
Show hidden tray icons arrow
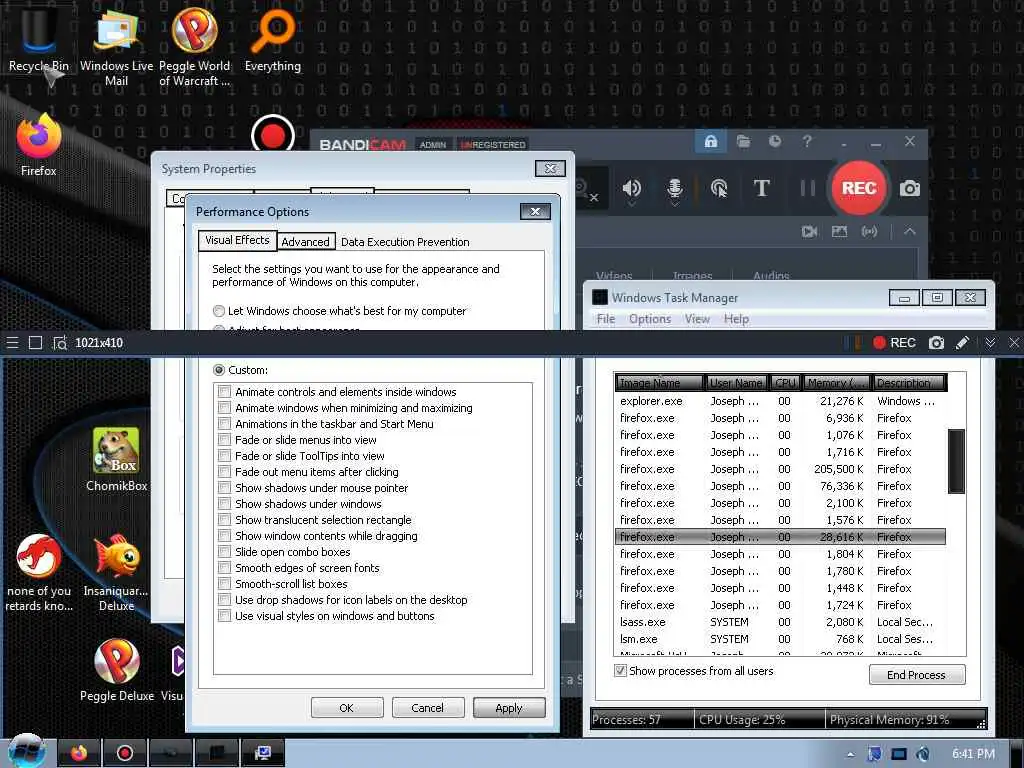(850, 754)
